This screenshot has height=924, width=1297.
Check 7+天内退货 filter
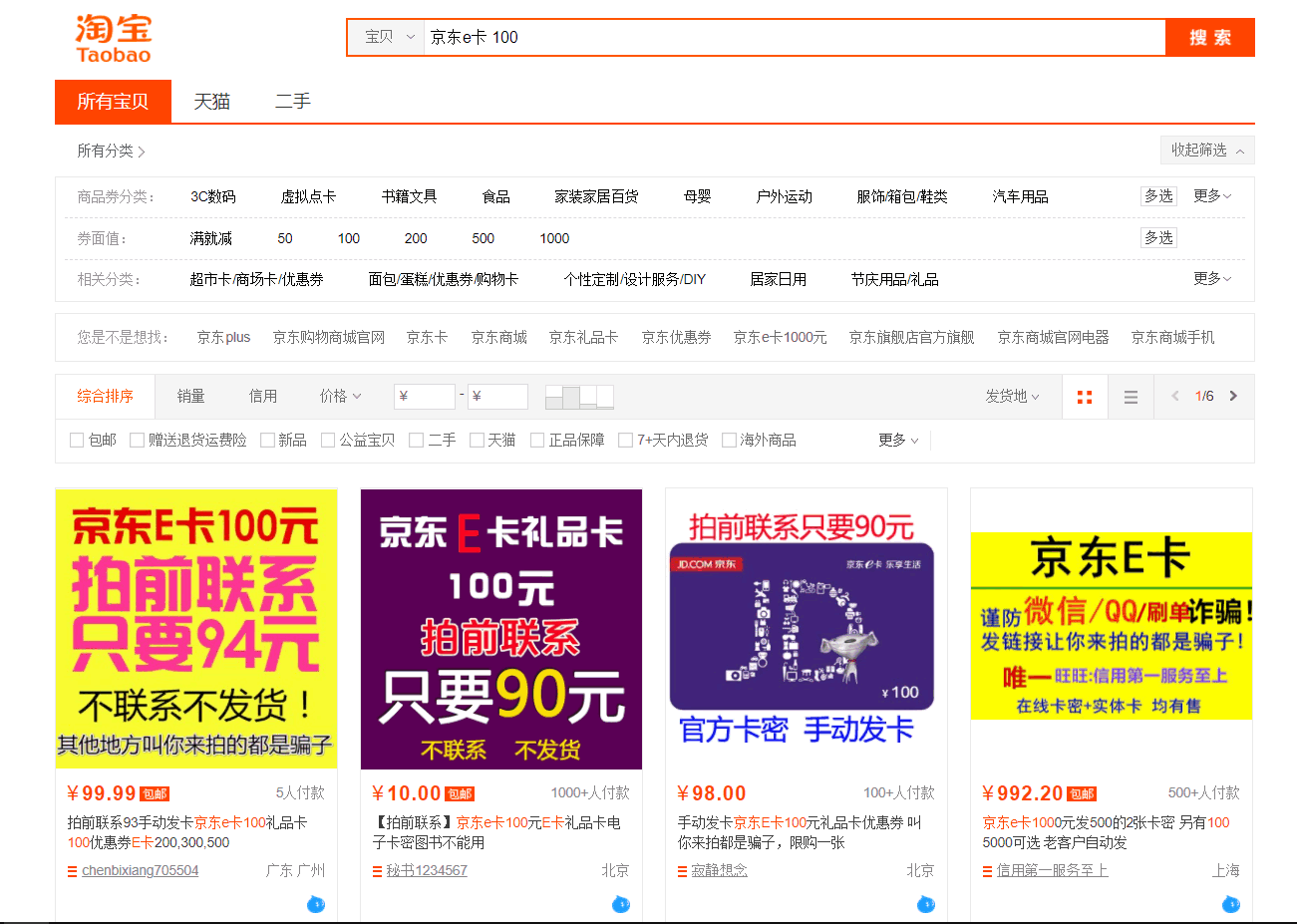tap(625, 441)
